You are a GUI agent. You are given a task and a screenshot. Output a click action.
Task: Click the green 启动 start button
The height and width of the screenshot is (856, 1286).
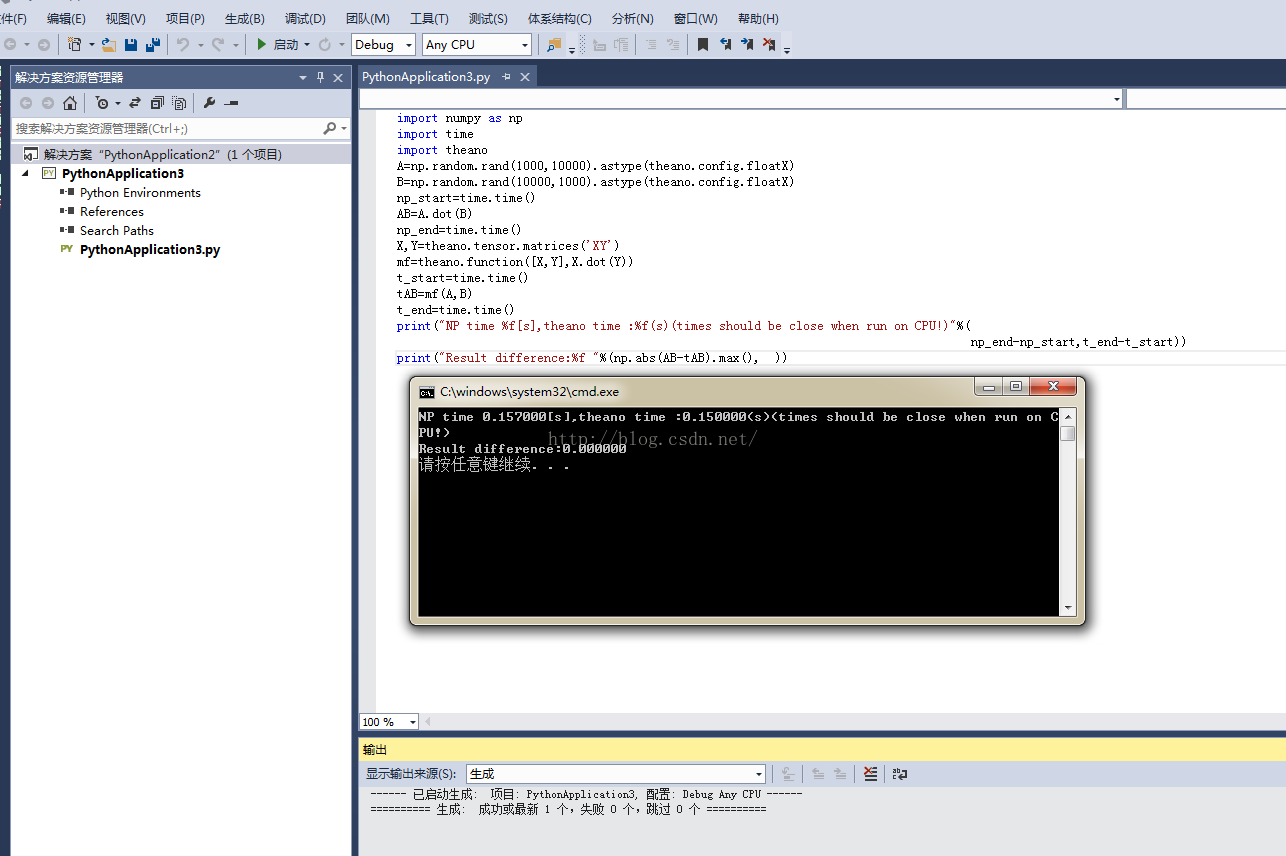pos(278,44)
